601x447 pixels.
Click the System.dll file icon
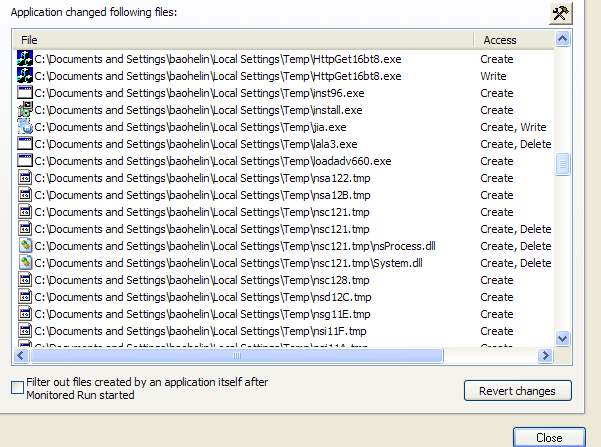[26, 263]
